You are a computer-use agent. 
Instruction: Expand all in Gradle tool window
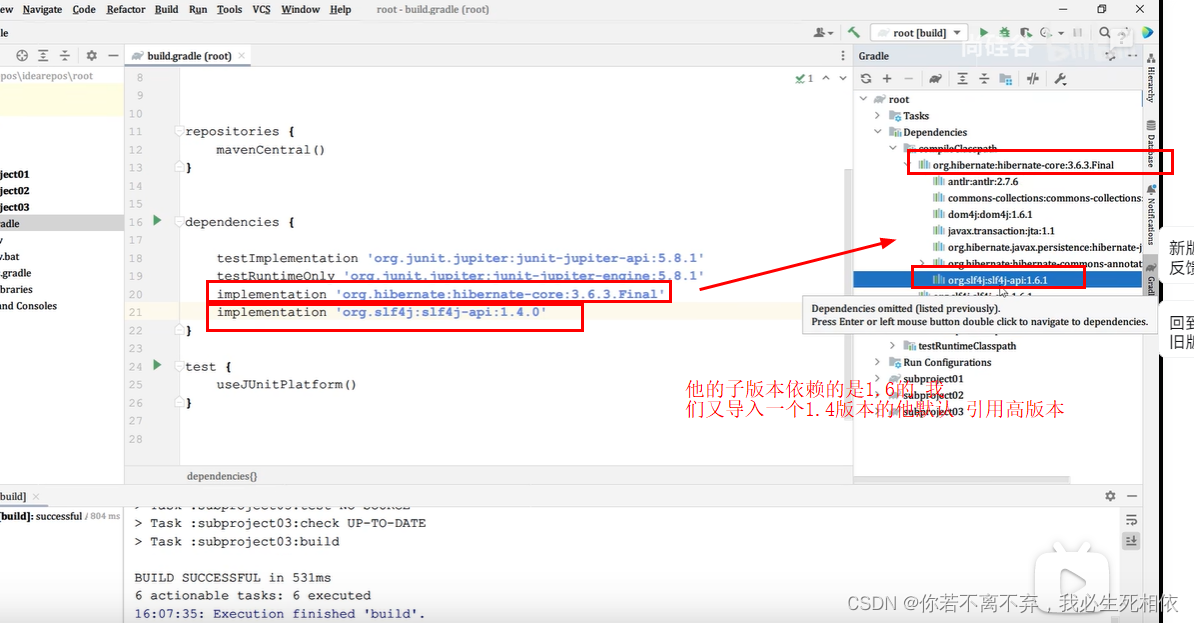point(963,78)
